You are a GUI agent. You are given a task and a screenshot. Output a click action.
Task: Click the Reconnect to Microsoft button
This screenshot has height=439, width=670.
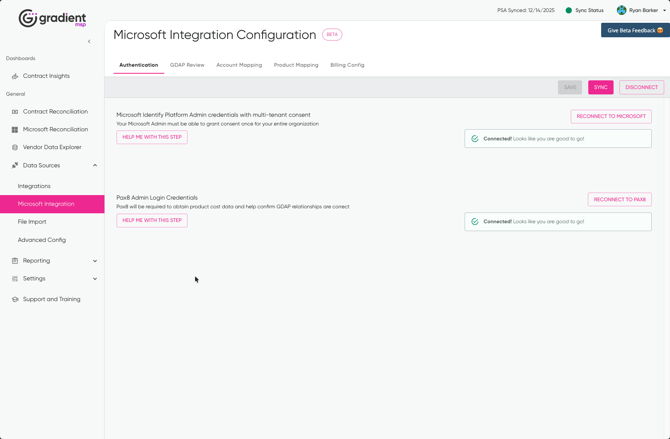click(x=611, y=116)
